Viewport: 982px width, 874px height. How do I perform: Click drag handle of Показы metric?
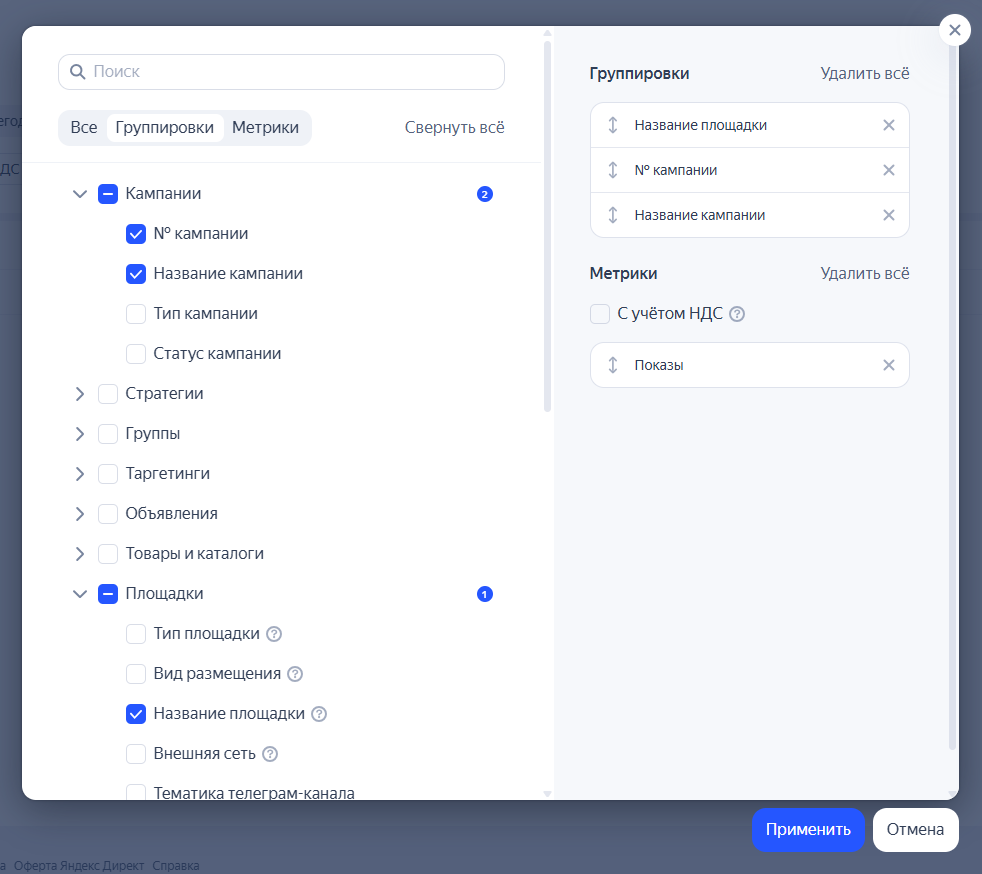[613, 365]
